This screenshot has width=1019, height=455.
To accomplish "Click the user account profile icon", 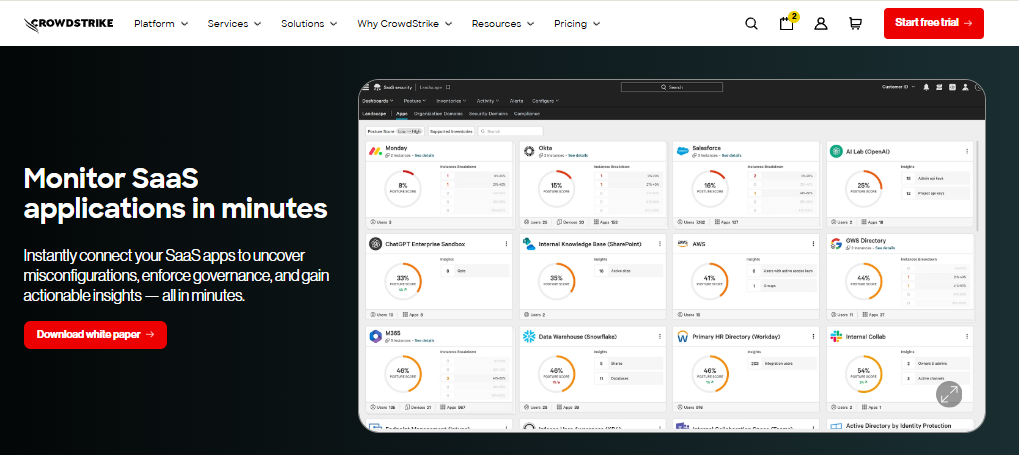I will [x=821, y=23].
